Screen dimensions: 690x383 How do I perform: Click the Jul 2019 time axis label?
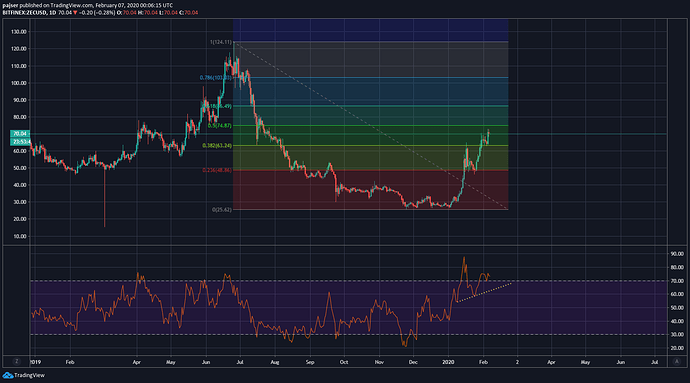tap(240, 362)
